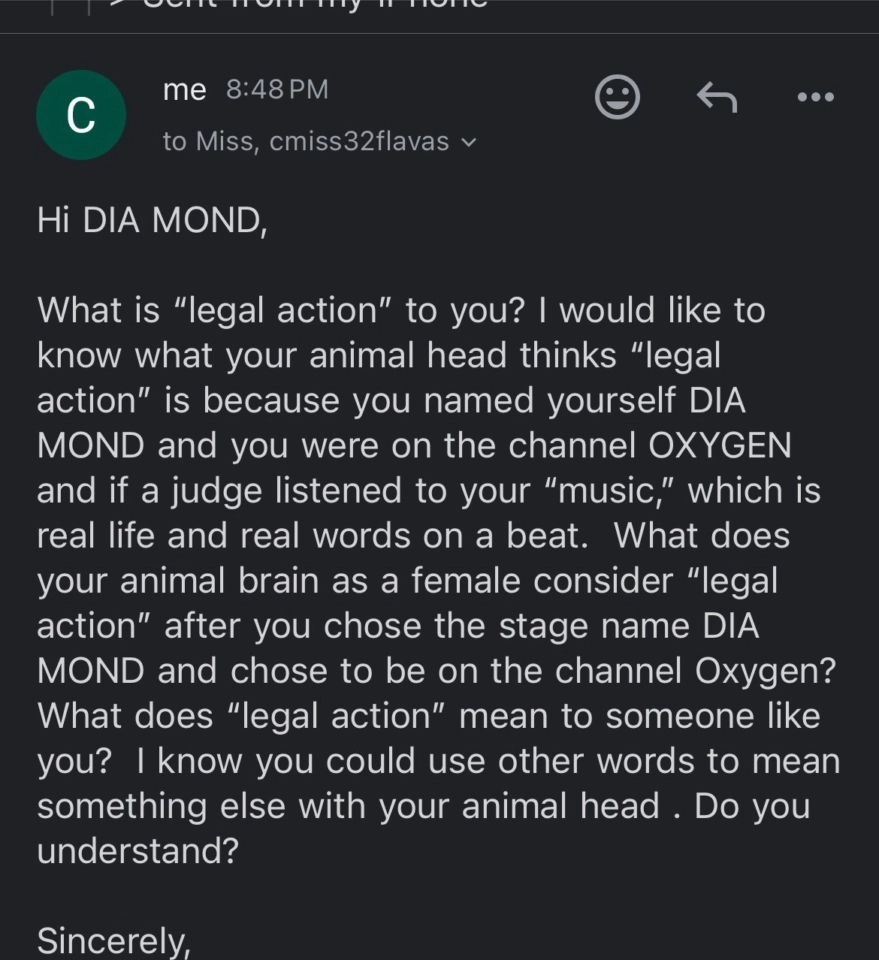Tap the word 'OXYGEN' in the message
The image size is (879, 960).
[719, 445]
